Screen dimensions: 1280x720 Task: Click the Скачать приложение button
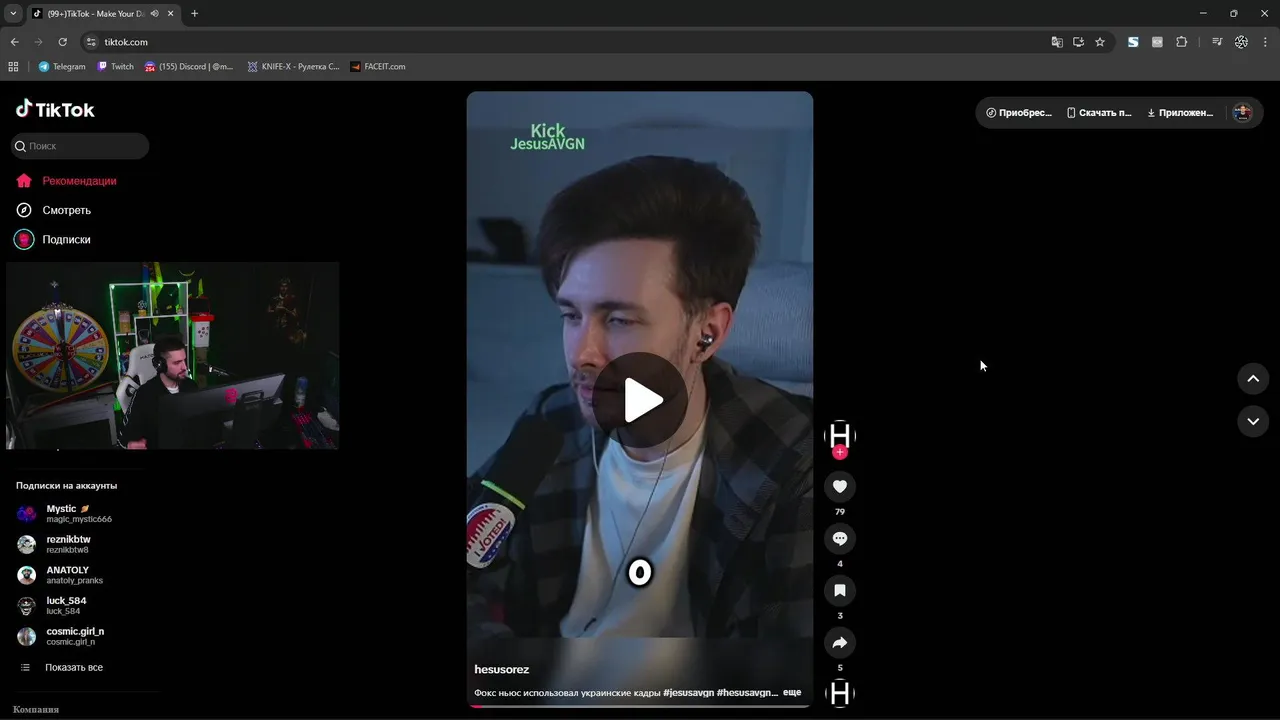(1099, 113)
